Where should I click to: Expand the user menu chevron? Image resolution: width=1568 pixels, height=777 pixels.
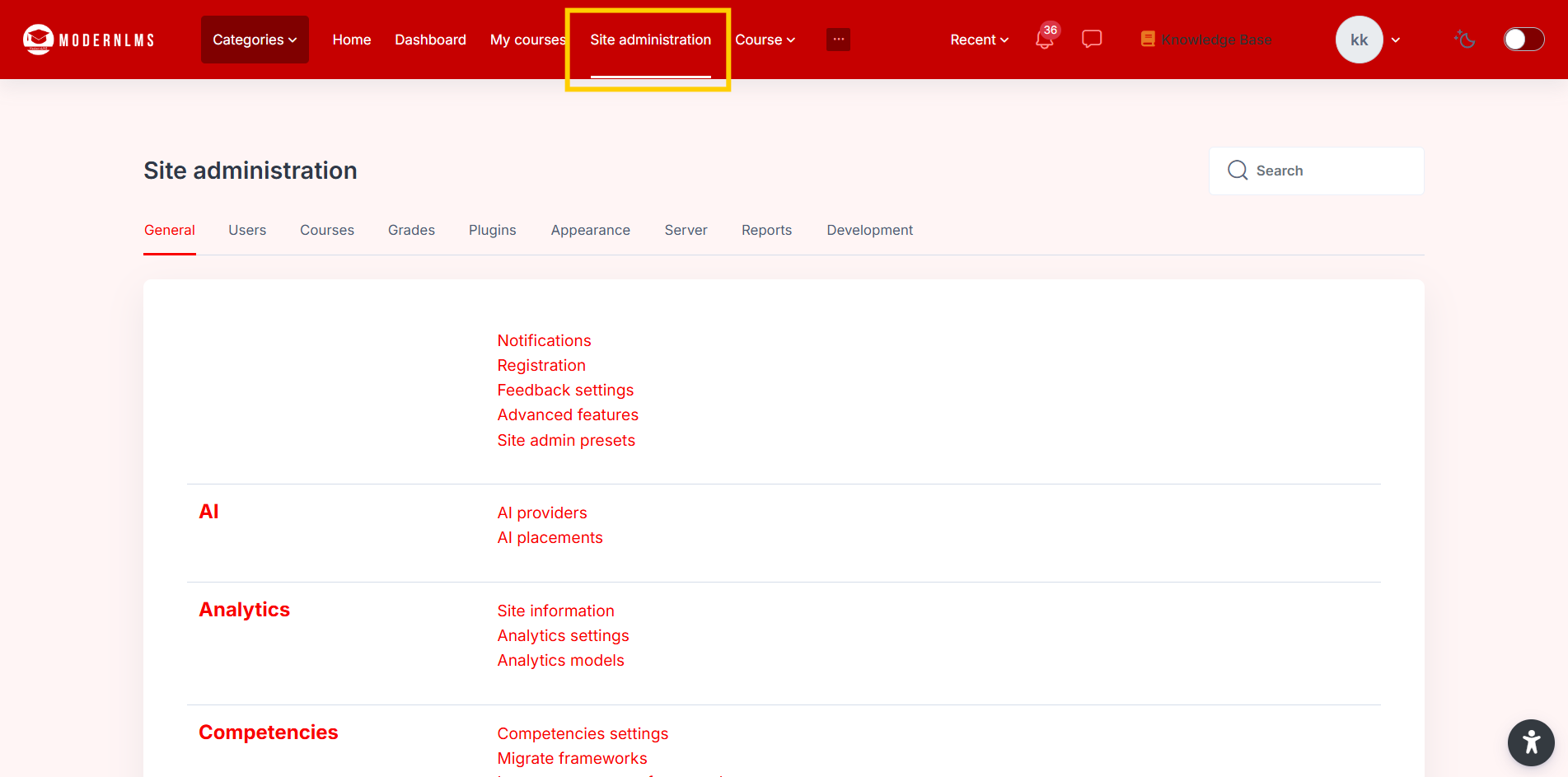1396,40
